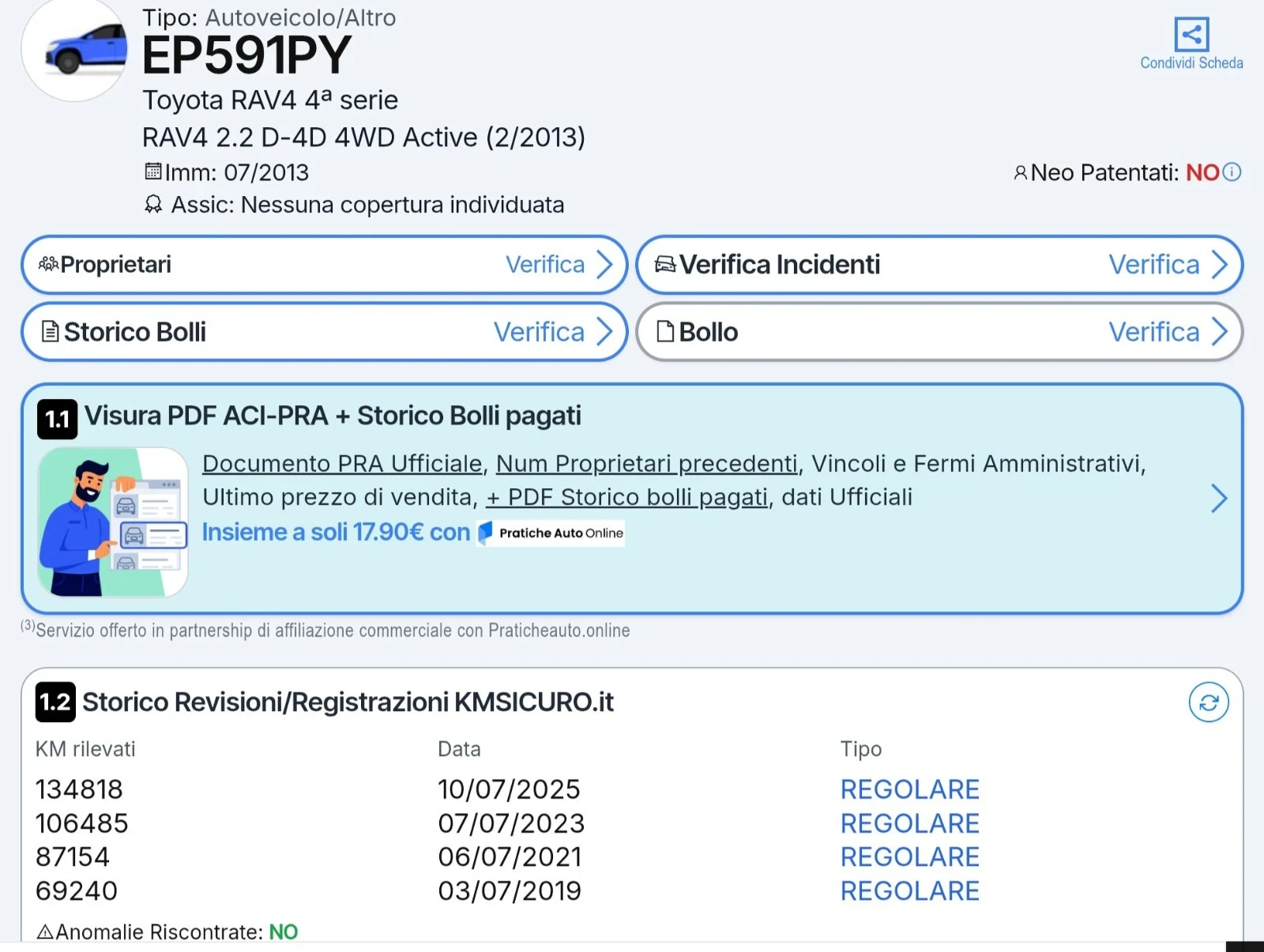Click the Pratiche Auto Online logo
Viewport: 1264px width, 952px height.
click(x=551, y=533)
